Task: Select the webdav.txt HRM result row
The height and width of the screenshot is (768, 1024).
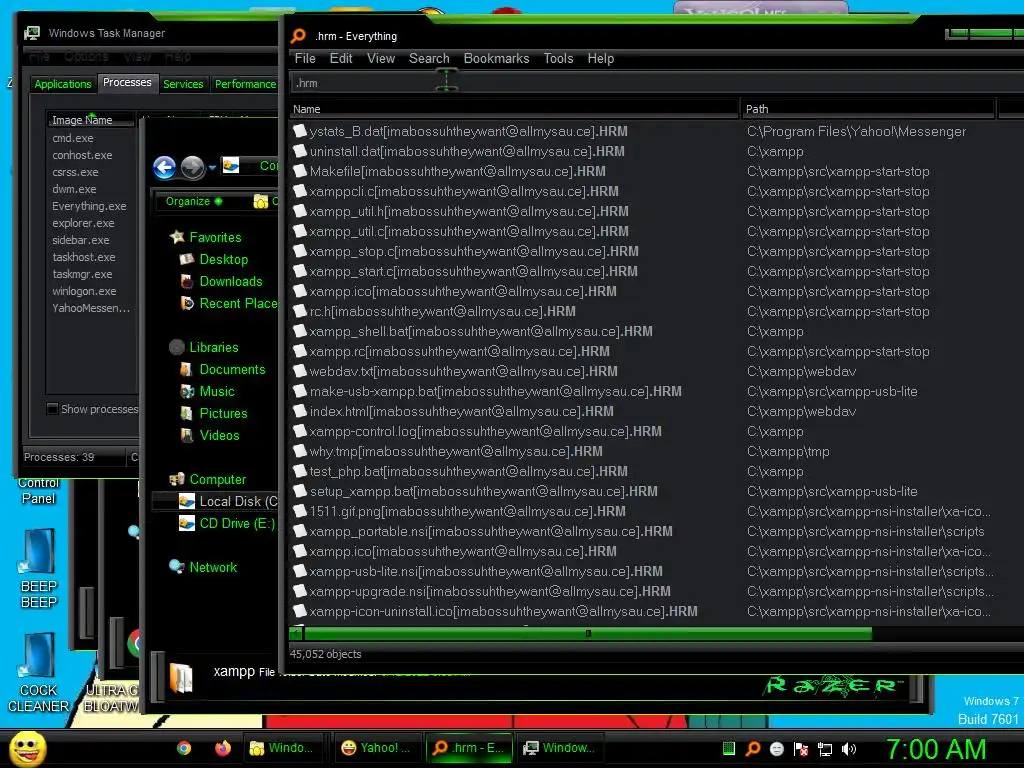Action: [464, 371]
